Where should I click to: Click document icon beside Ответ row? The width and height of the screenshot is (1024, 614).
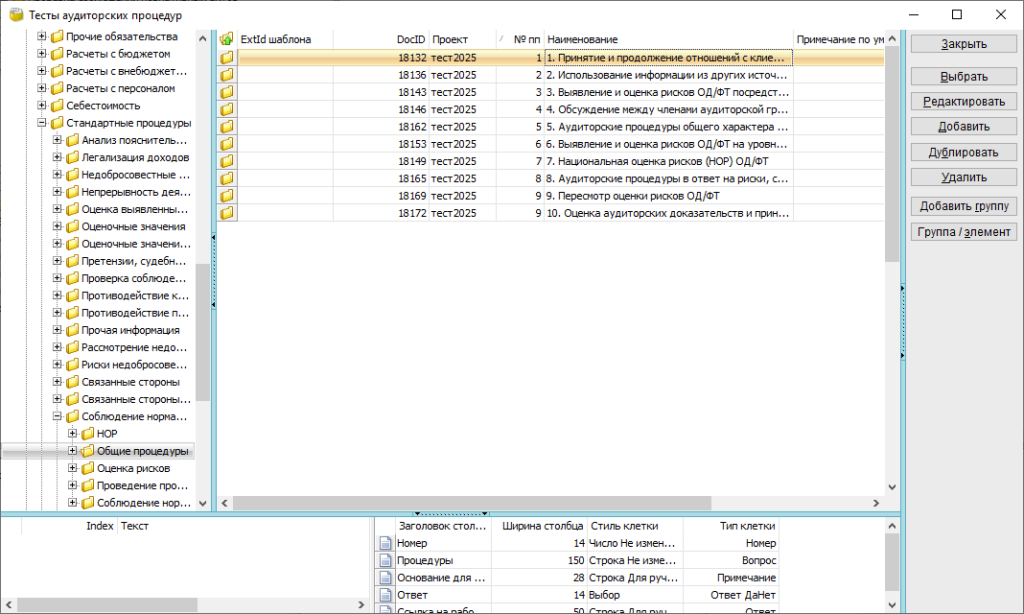coord(385,595)
